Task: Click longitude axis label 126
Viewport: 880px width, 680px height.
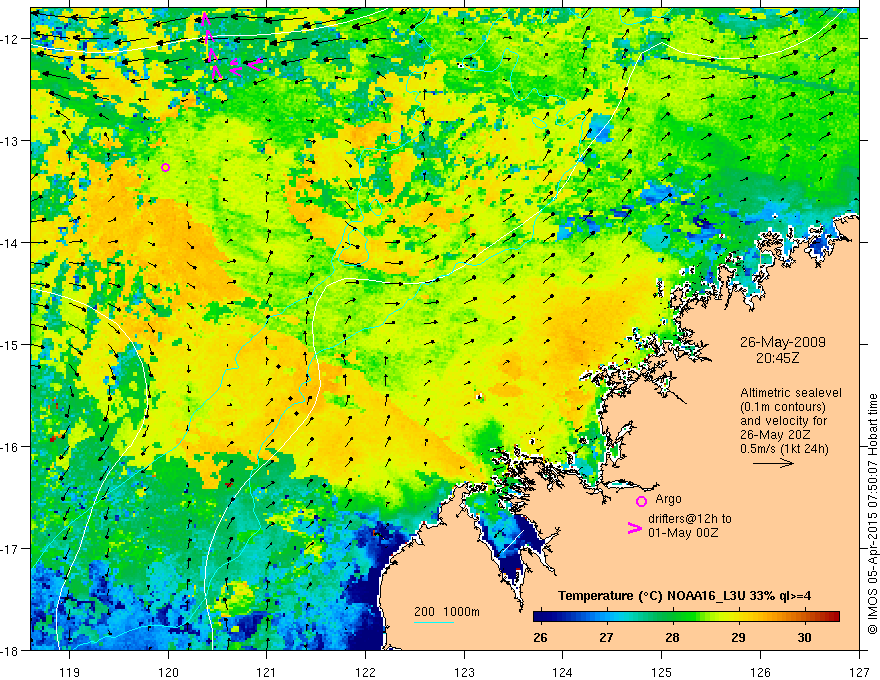Action: (760, 672)
